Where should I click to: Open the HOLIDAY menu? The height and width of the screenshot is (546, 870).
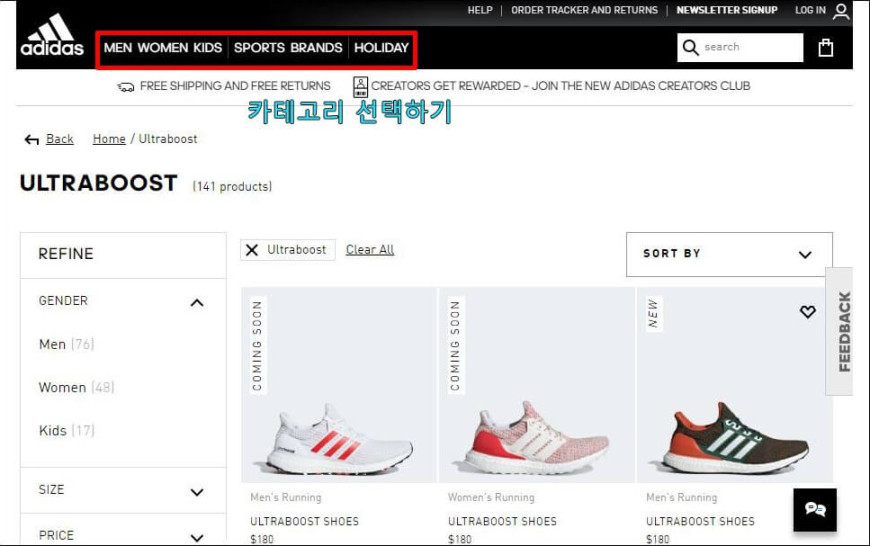381,48
